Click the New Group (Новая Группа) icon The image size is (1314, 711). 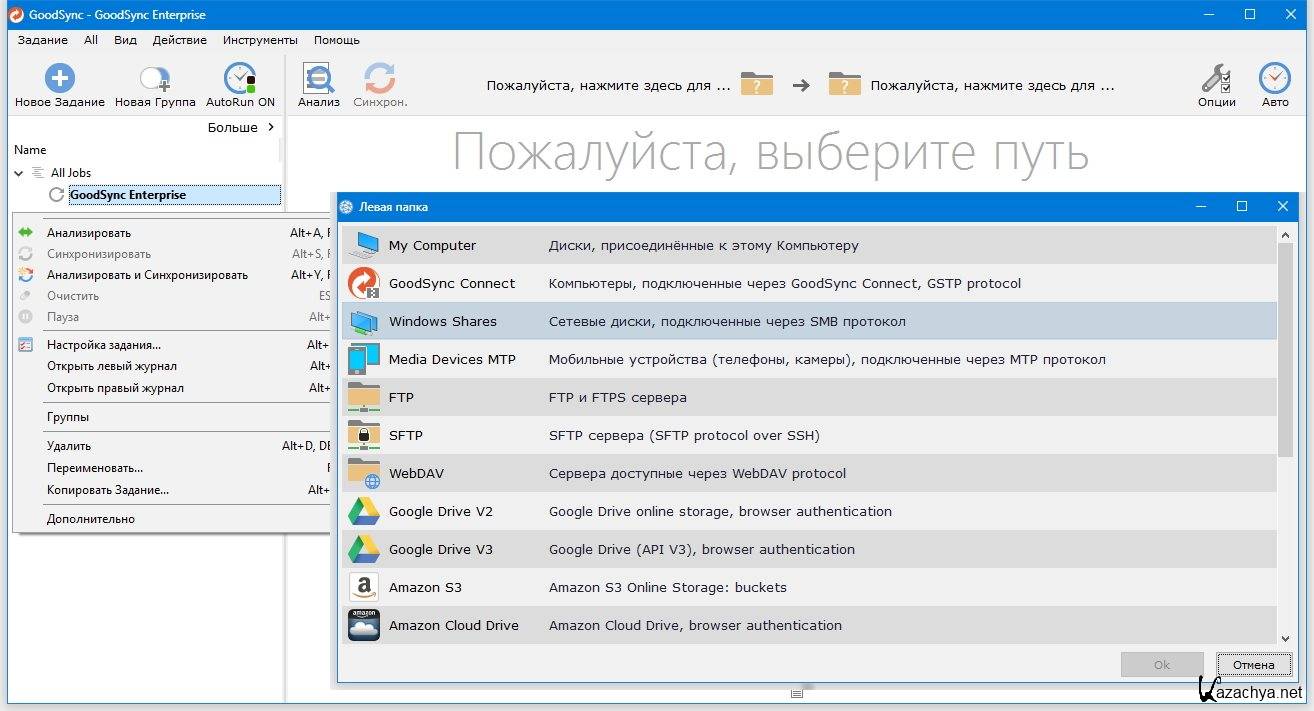pyautogui.click(x=154, y=79)
